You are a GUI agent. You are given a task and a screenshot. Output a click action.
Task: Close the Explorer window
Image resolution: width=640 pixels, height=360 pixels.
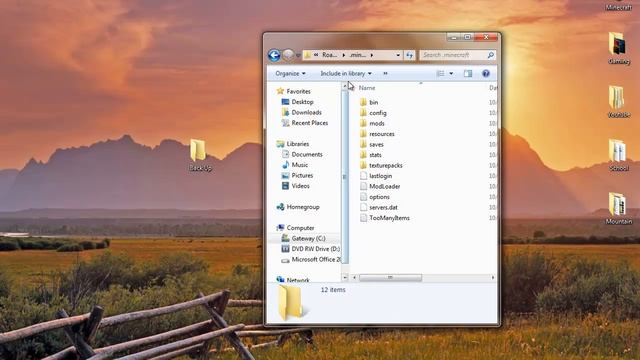(486, 37)
